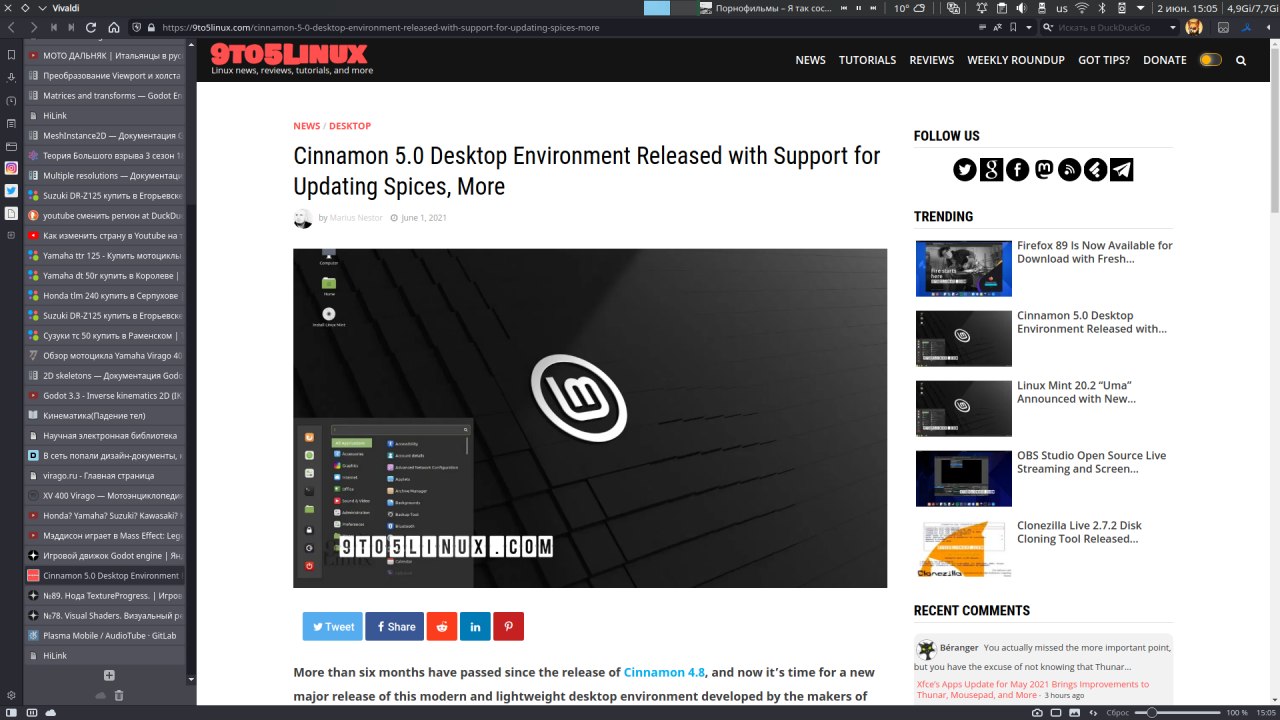
Task: Share article on Reddit
Action: coord(442,627)
